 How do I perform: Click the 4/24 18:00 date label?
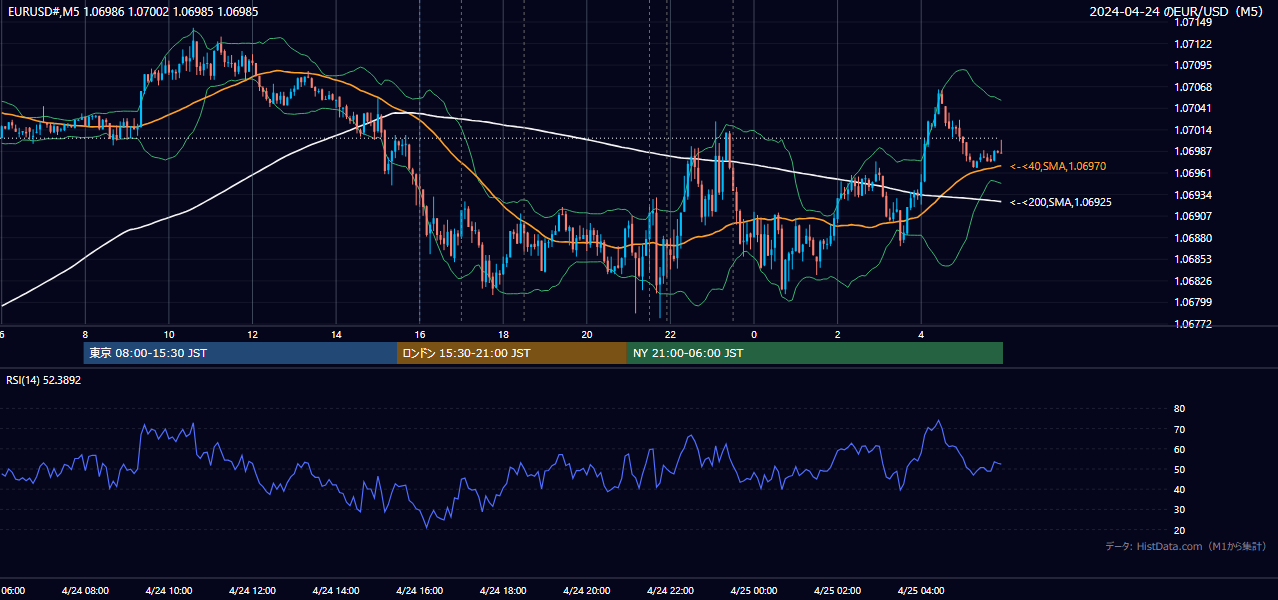[x=503, y=590]
